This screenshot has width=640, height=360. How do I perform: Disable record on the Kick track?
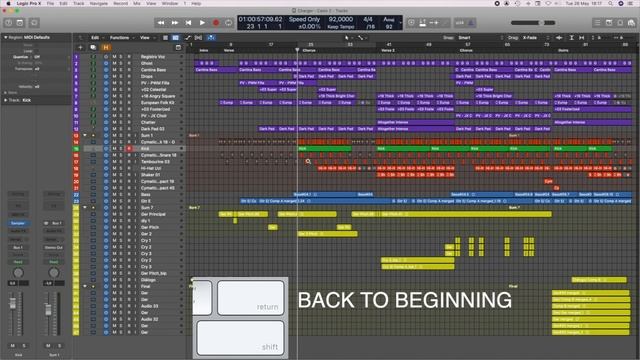(x=129, y=149)
